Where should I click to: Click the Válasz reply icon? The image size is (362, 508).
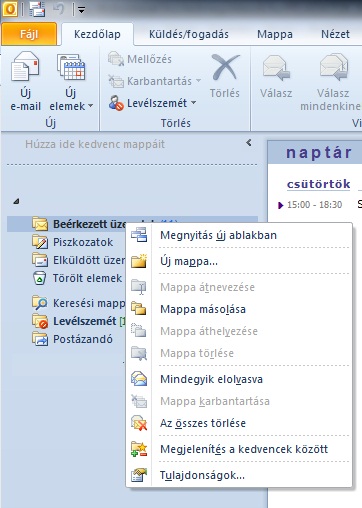(x=276, y=68)
